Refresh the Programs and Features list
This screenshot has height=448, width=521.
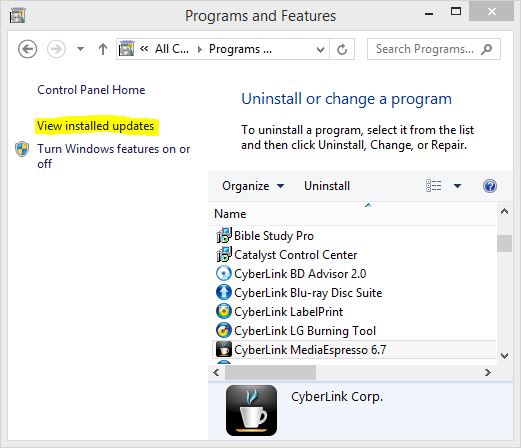342,49
